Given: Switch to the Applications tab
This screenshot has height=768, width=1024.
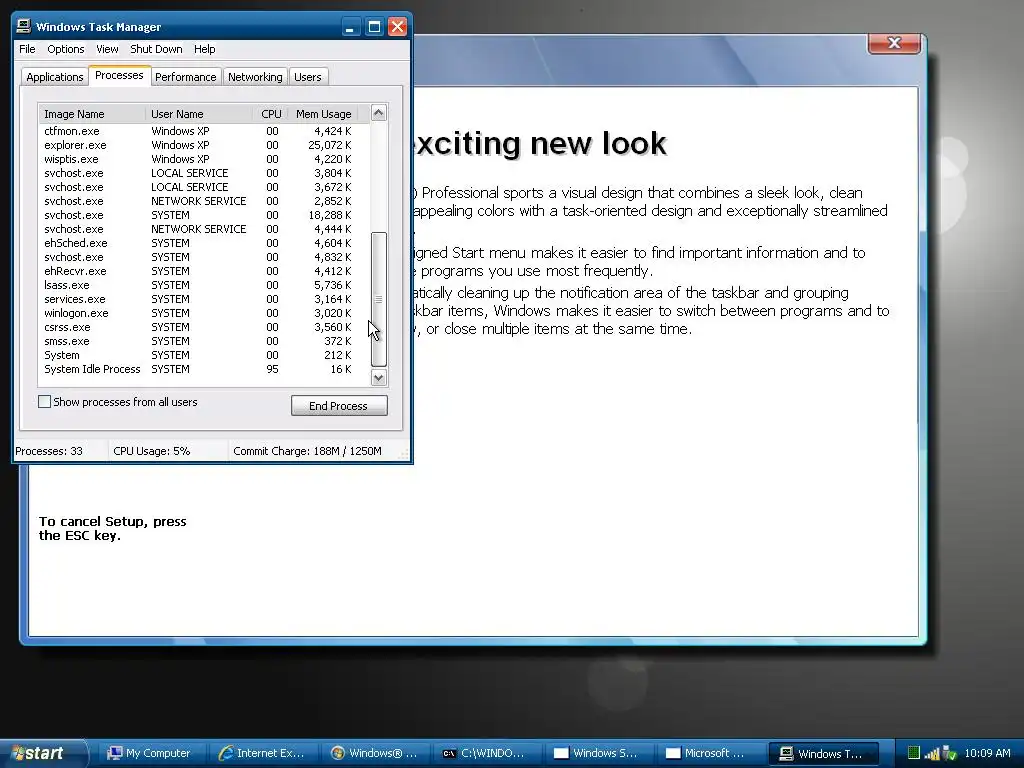Looking at the screenshot, I should point(55,77).
